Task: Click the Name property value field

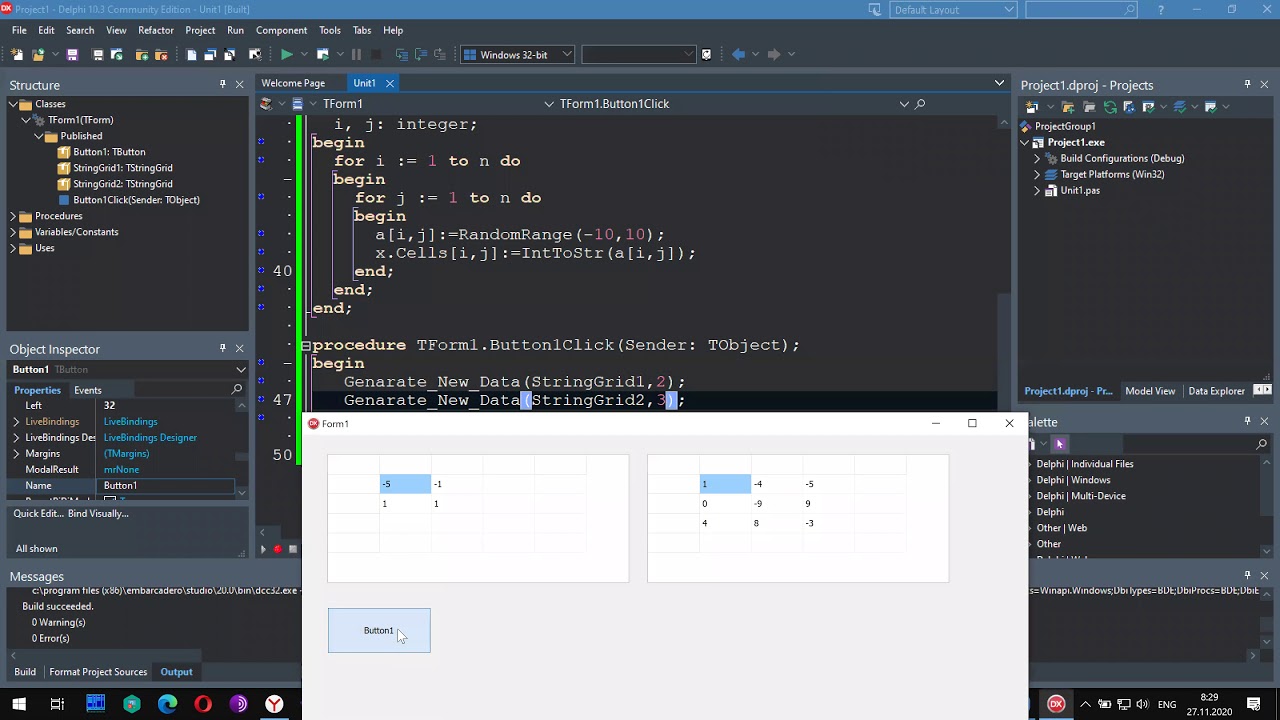Action: pyautogui.click(x=168, y=486)
